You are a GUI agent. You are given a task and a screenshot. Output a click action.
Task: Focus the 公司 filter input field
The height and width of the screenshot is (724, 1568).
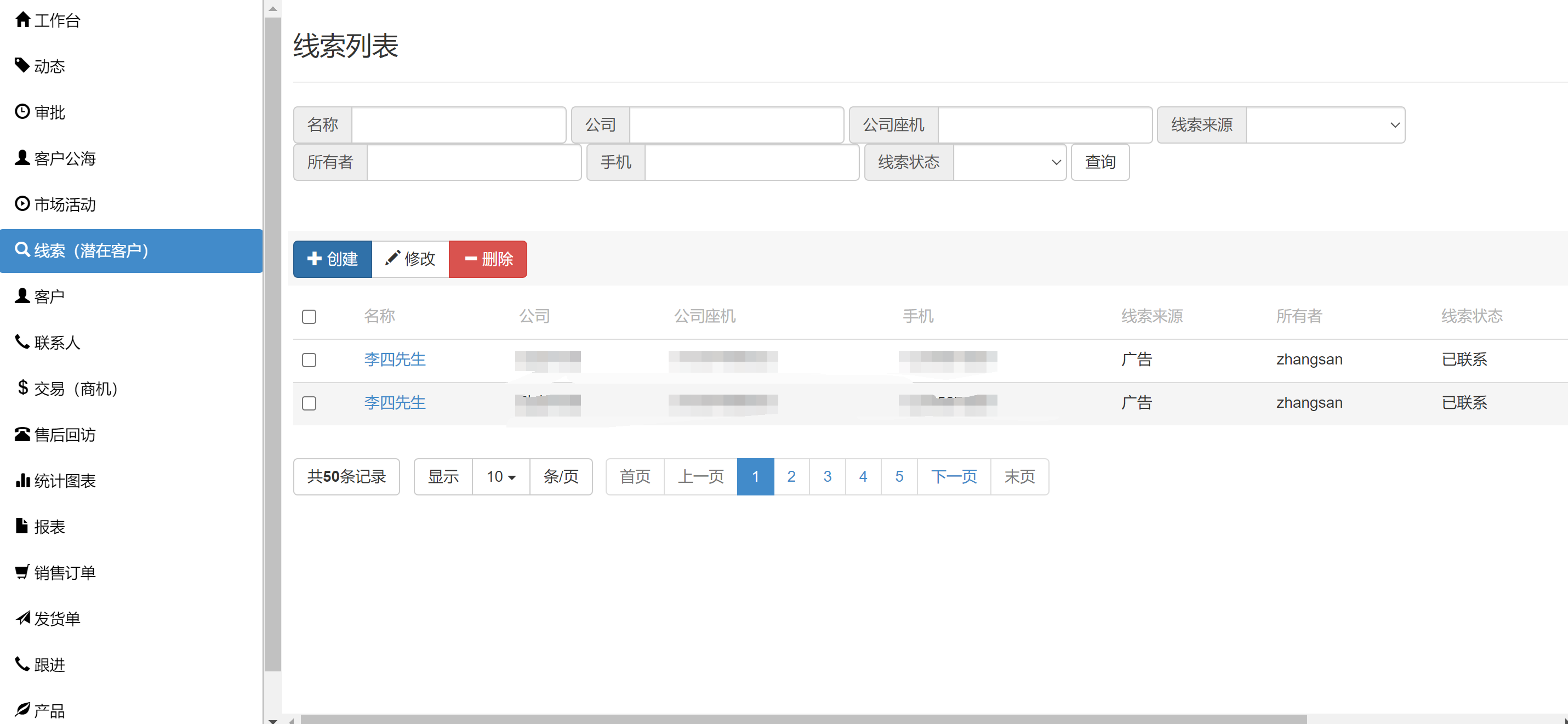[x=737, y=125]
